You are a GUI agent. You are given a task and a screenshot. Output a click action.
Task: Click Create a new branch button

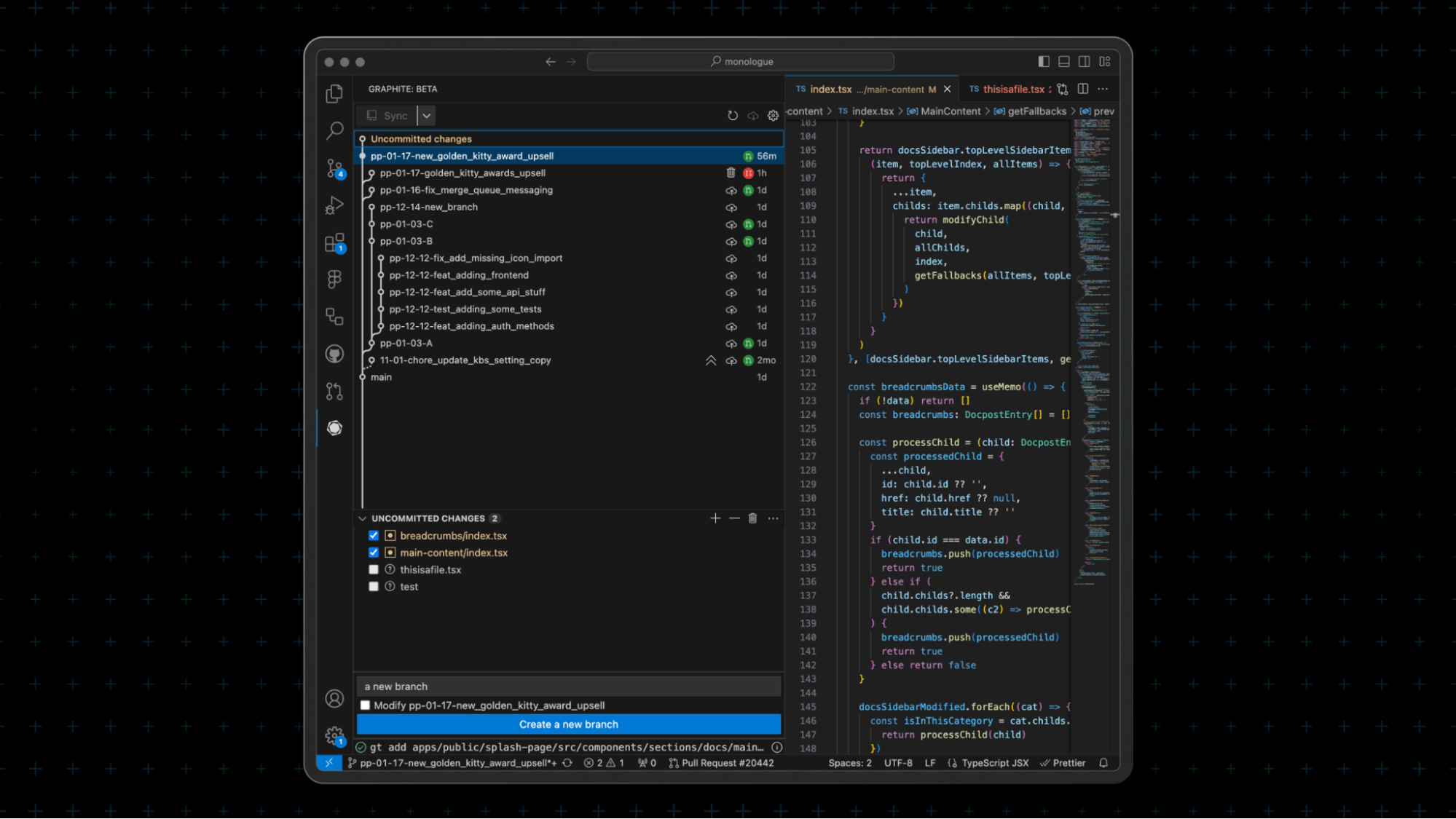coord(569,724)
